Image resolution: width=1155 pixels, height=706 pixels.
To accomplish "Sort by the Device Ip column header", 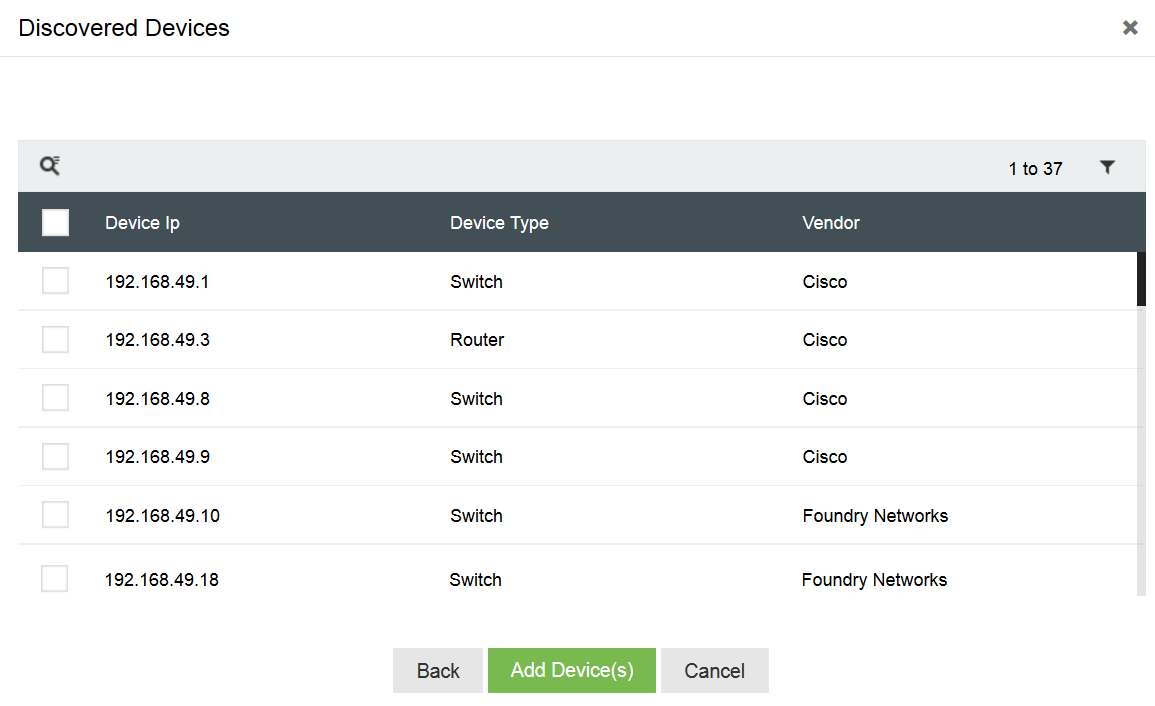I will 142,223.
